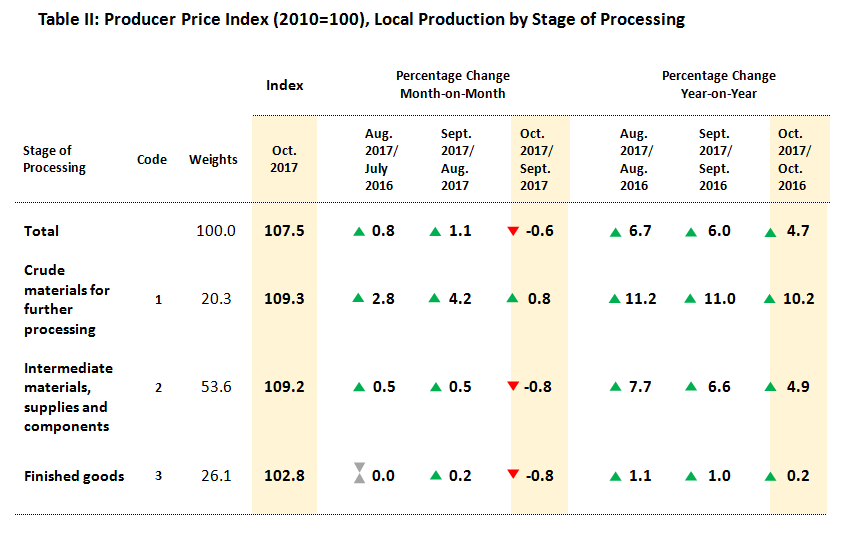
Task: Click the green up arrow next to 10.2
Action: pos(769,299)
